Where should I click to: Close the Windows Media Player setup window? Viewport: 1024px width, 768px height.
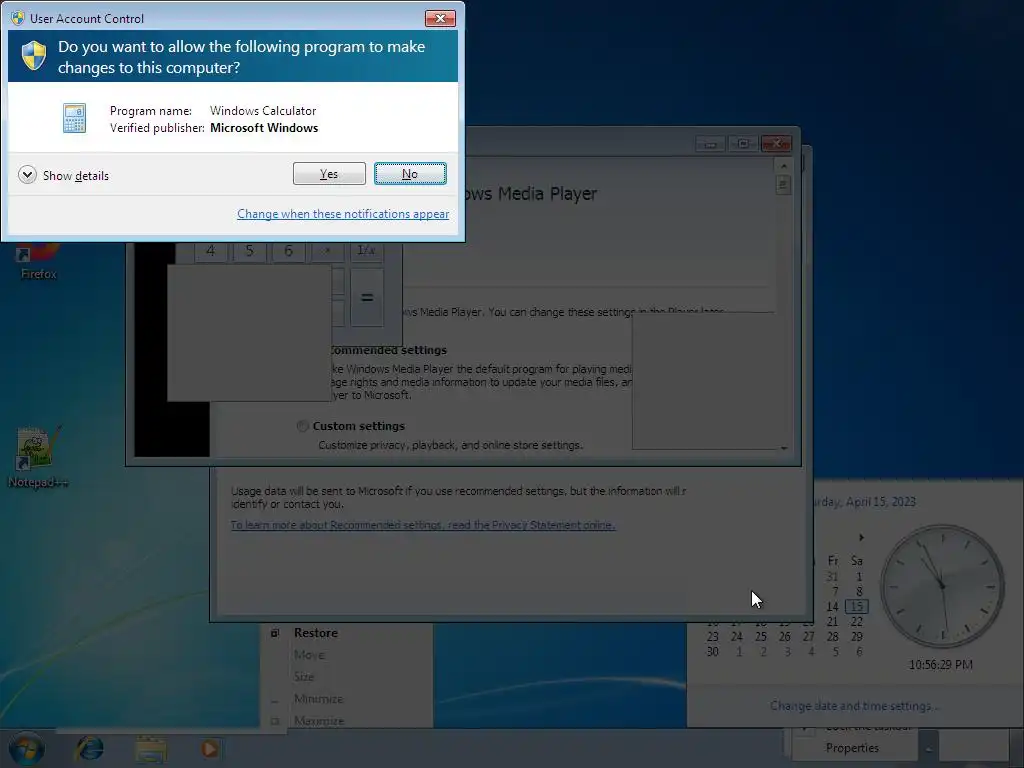click(x=776, y=144)
